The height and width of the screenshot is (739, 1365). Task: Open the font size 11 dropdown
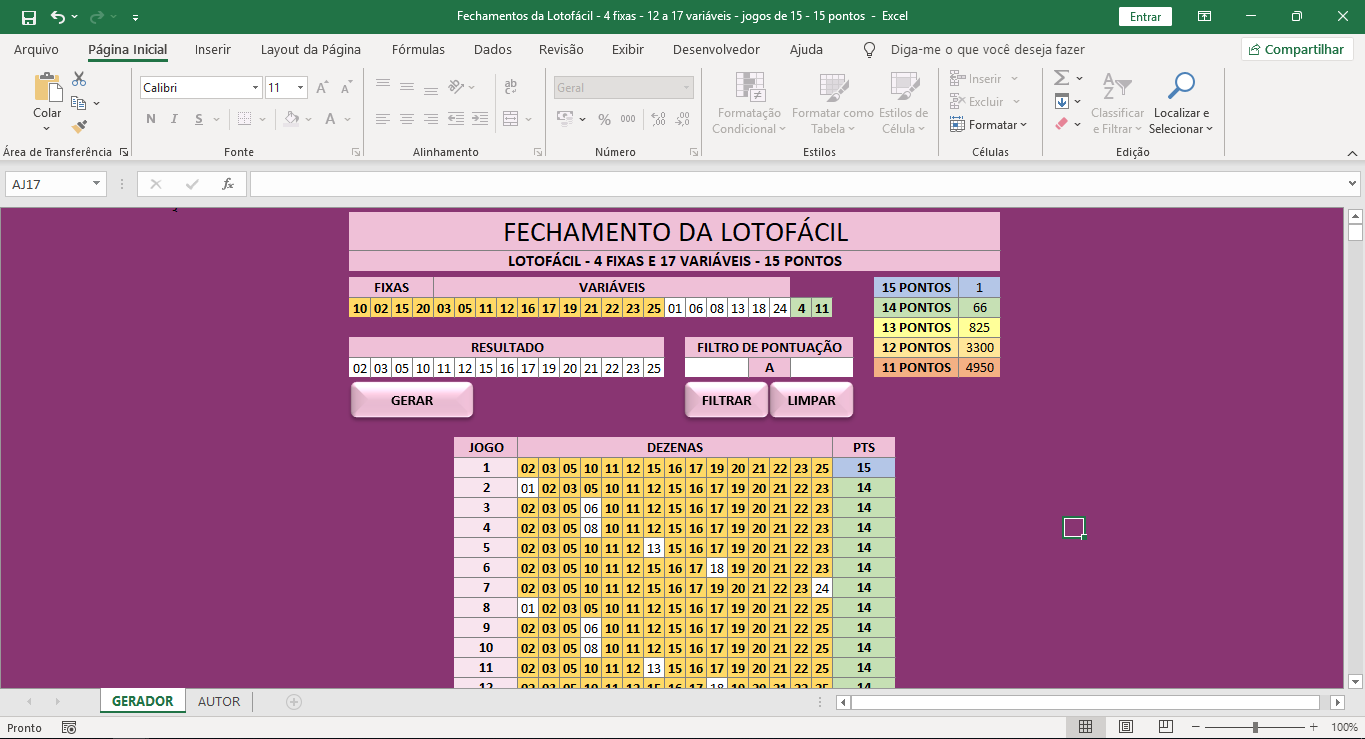coord(301,88)
